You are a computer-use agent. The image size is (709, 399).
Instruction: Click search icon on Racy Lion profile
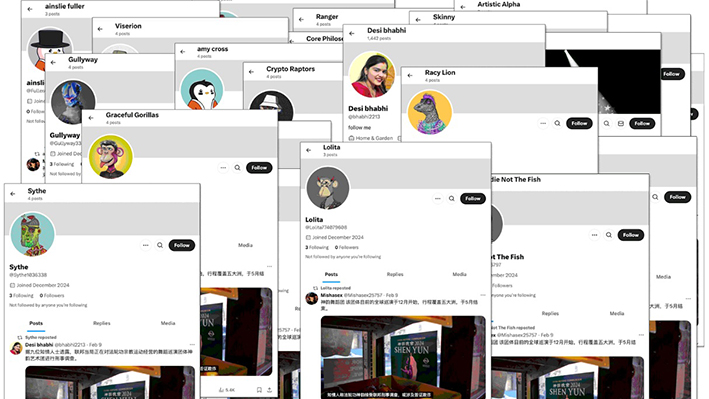click(x=558, y=123)
